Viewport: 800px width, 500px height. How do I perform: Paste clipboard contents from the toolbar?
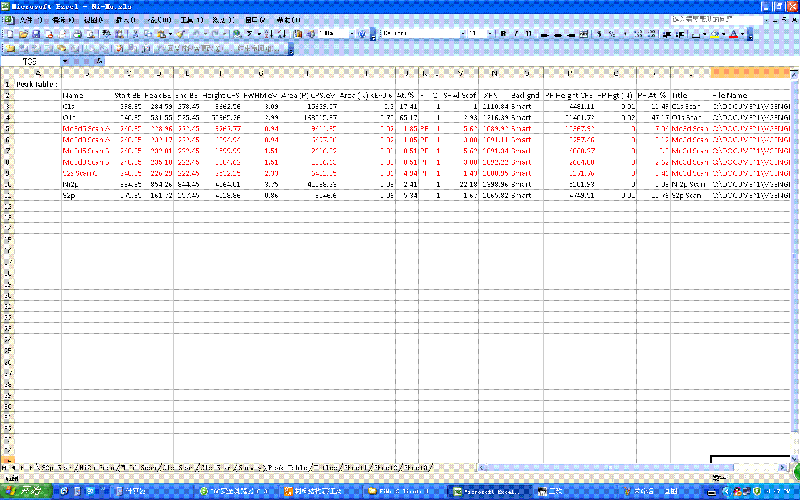(161, 34)
